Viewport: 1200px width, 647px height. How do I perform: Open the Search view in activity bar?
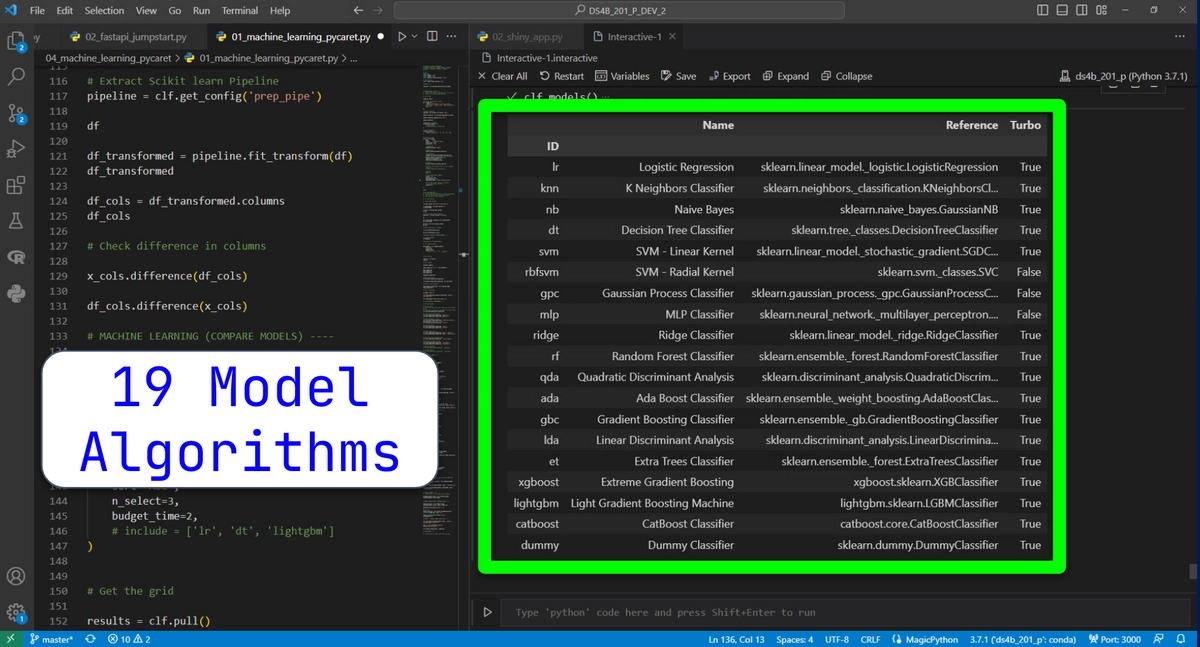click(16, 76)
